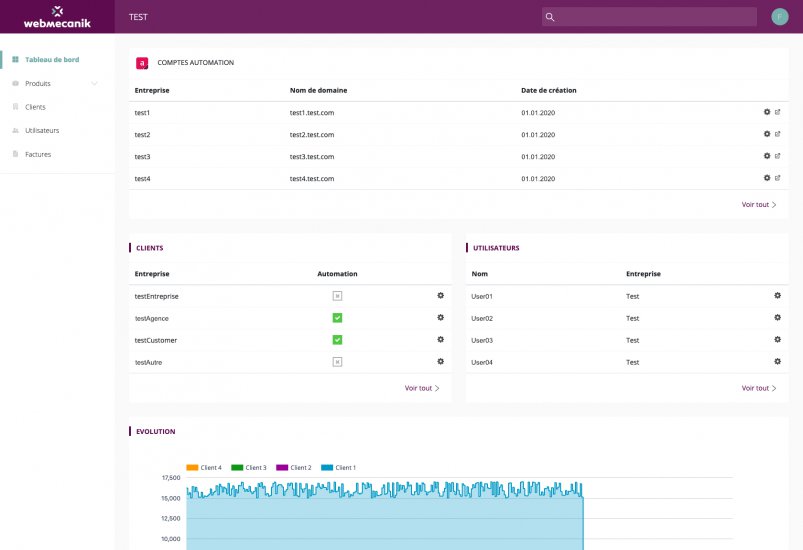The image size is (803, 550).
Task: Click inside the header search field
Action: (x=649, y=17)
